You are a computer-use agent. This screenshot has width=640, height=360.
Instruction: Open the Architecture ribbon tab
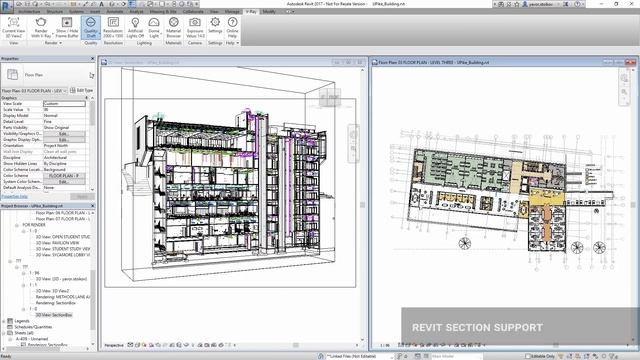[x=29, y=11]
